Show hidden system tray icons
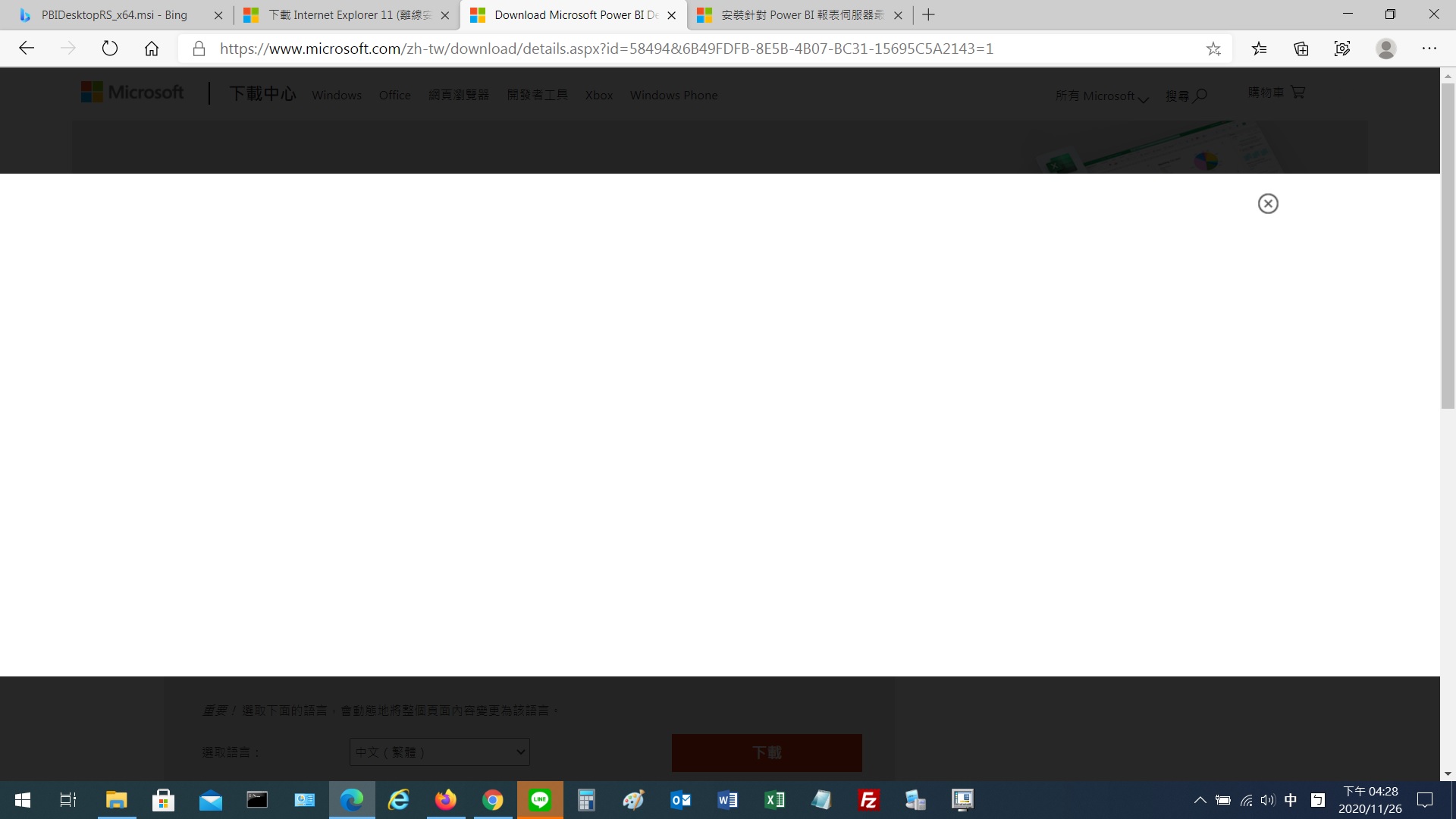Screen dimensions: 1456x819 [1200, 800]
